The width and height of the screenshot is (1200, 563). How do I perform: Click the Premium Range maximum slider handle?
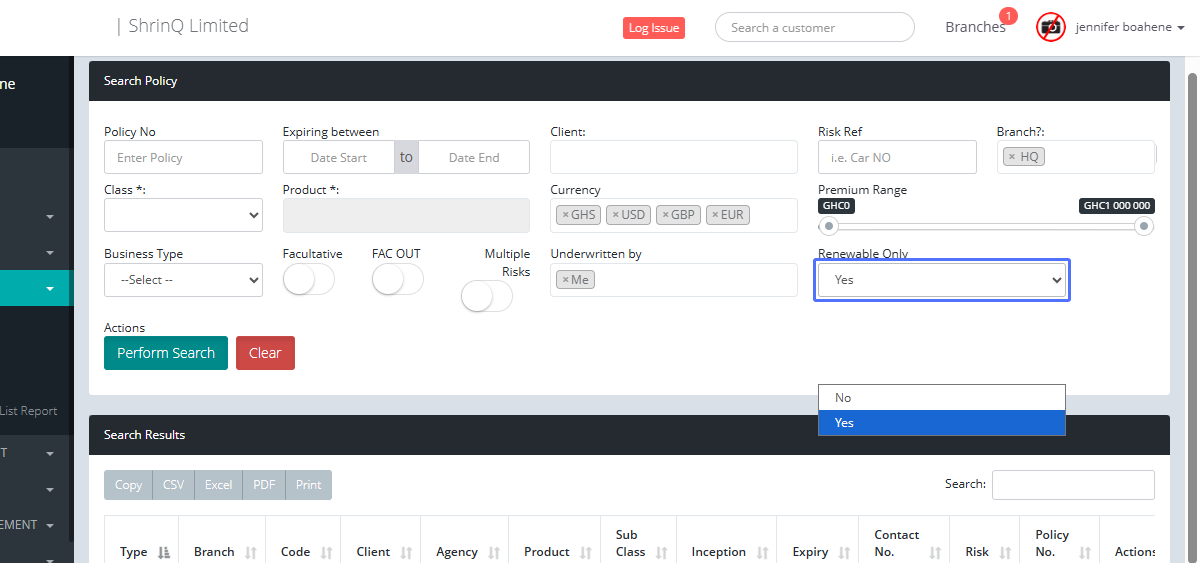[1144, 227]
